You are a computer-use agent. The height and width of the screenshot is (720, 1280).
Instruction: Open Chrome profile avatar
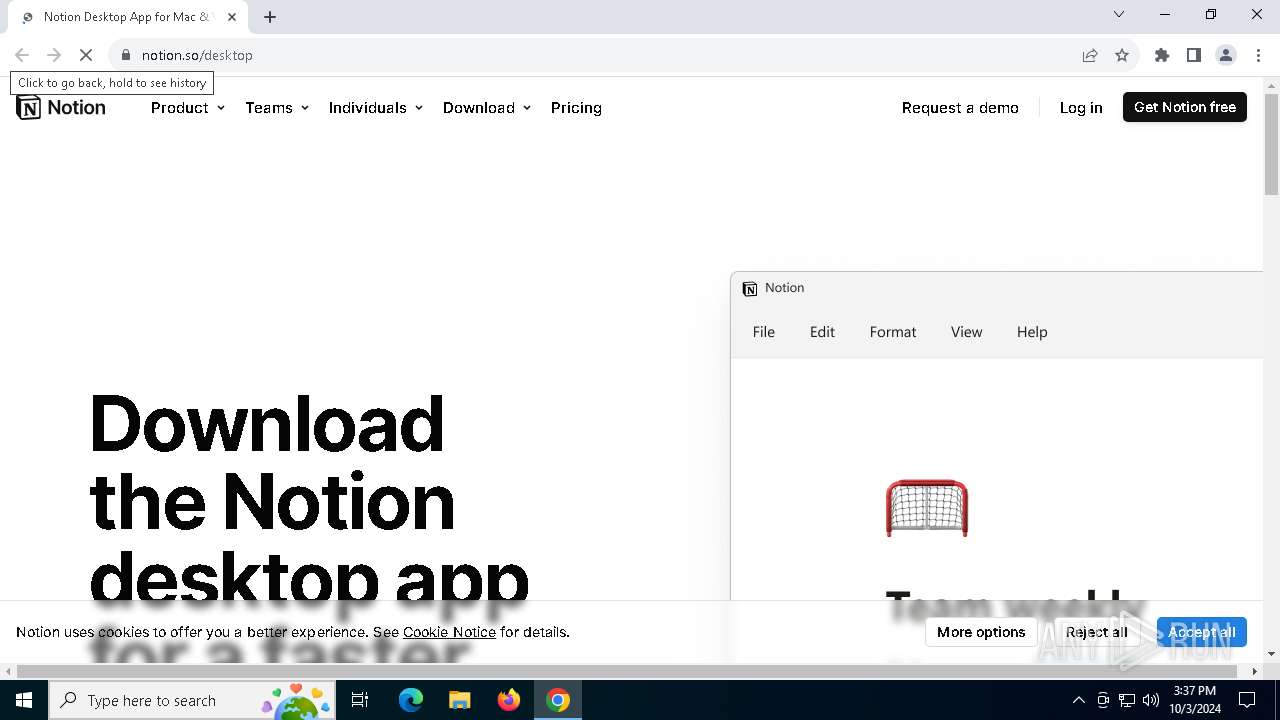point(1226,55)
